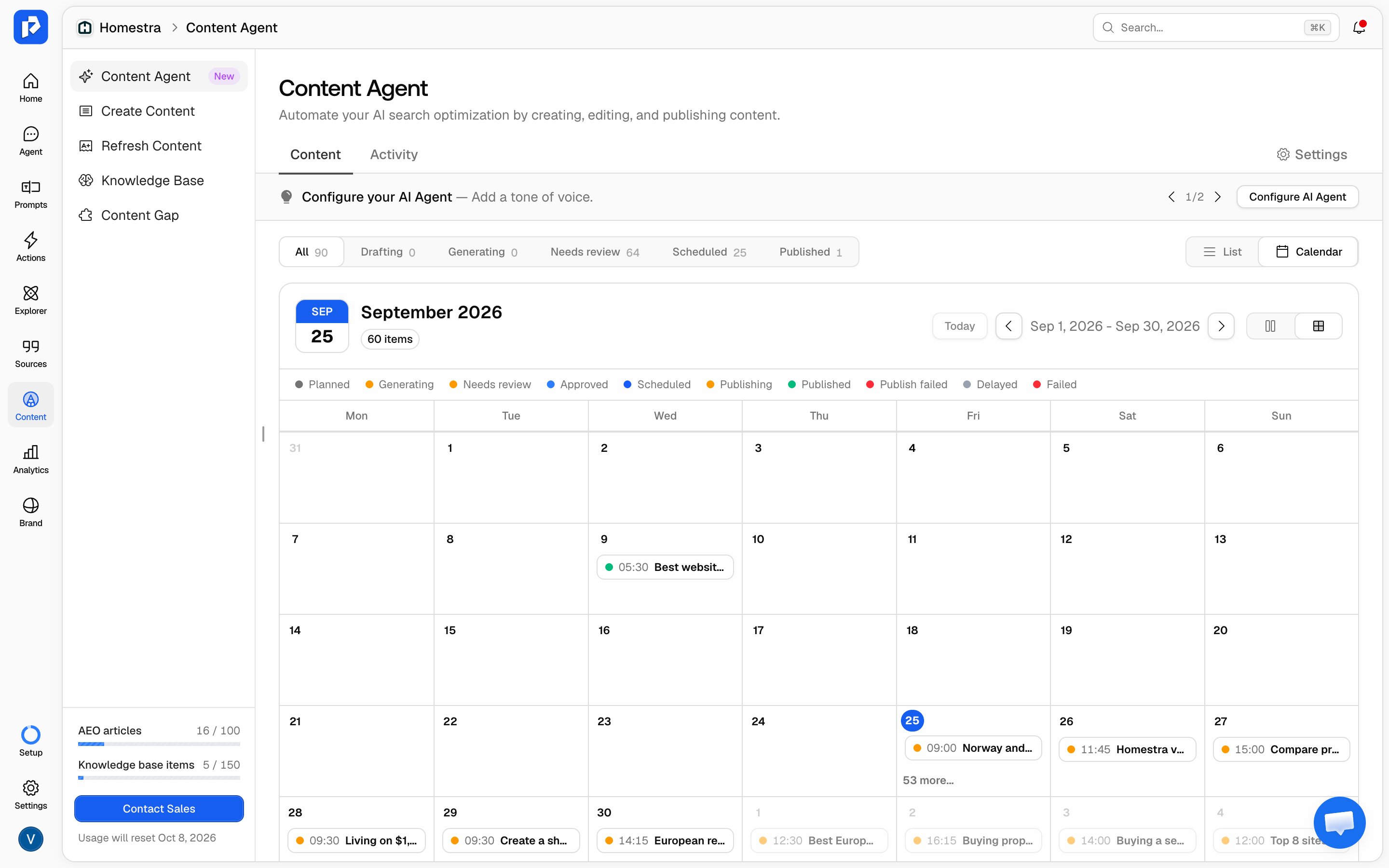This screenshot has height=868, width=1389.
Task: Open Sources quote icon
Action: pos(30,353)
